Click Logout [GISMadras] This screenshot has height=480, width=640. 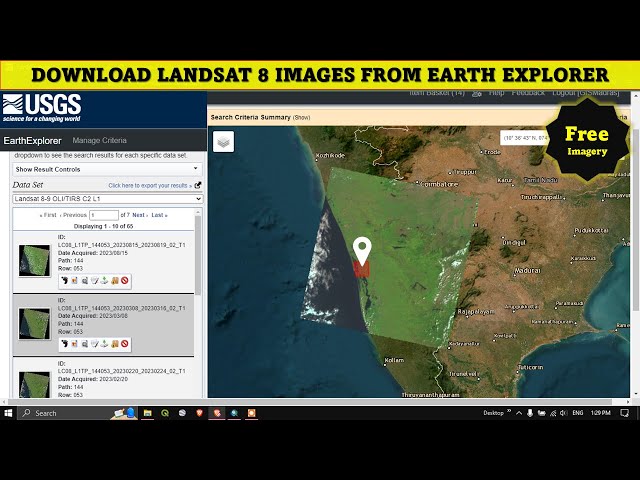coord(586,93)
